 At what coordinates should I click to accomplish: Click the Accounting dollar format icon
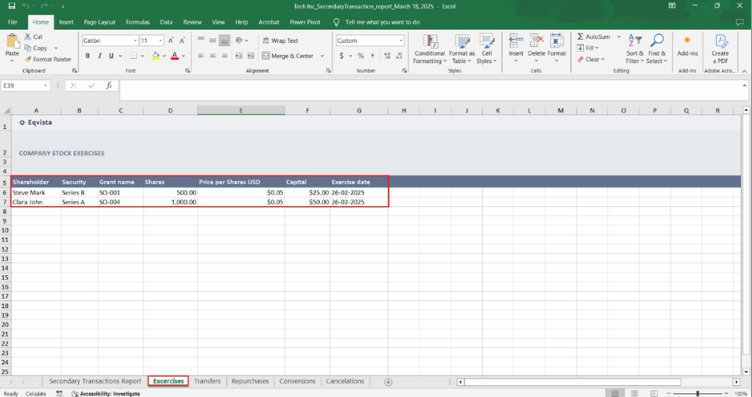point(341,56)
